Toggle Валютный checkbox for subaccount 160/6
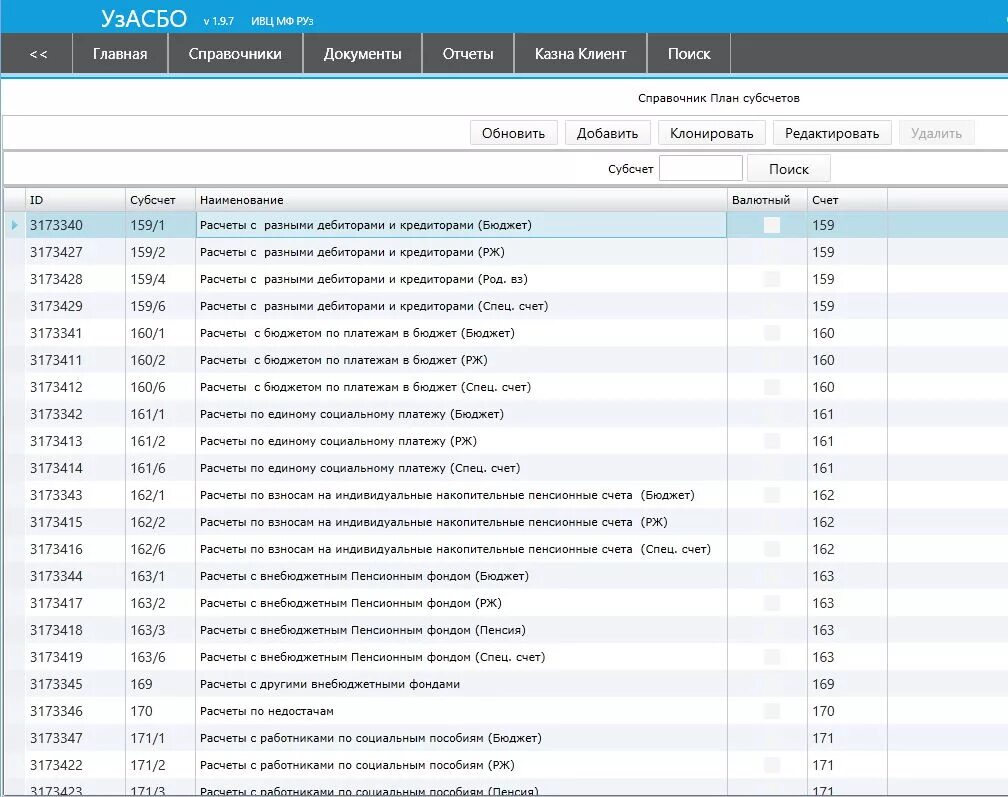1008x797 pixels. click(x=771, y=387)
